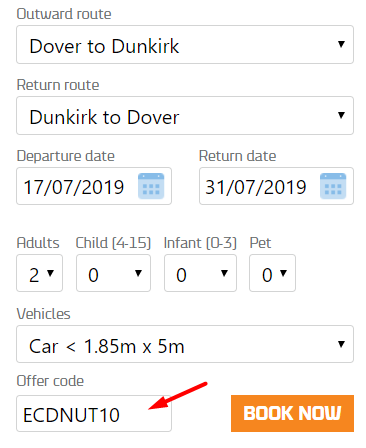The width and height of the screenshot is (366, 448).
Task: Select the Dover to Dunkirk route box
Action: point(185,44)
